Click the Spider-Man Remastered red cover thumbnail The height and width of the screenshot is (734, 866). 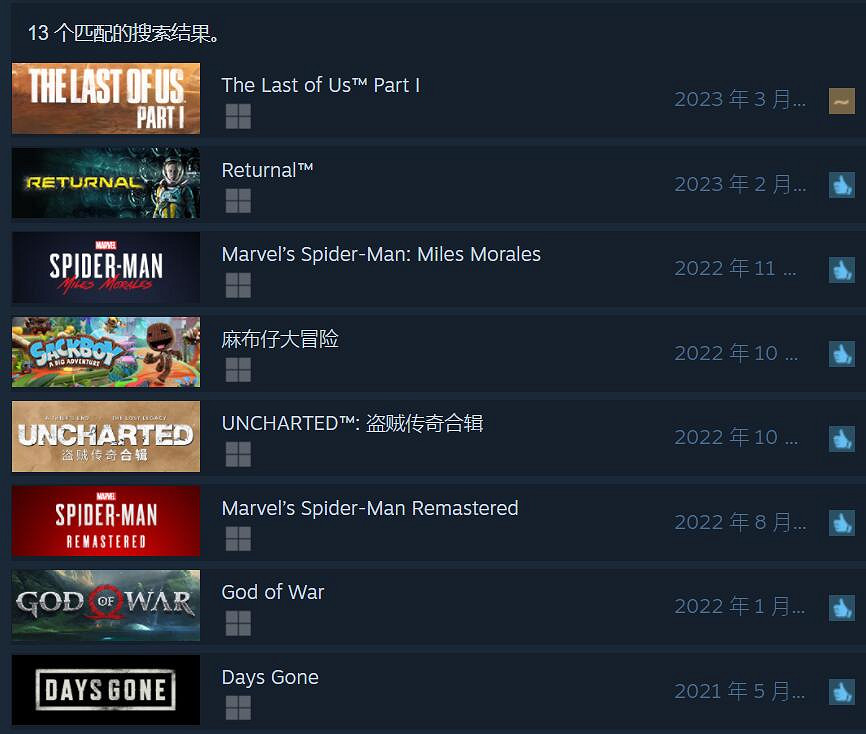click(x=106, y=521)
